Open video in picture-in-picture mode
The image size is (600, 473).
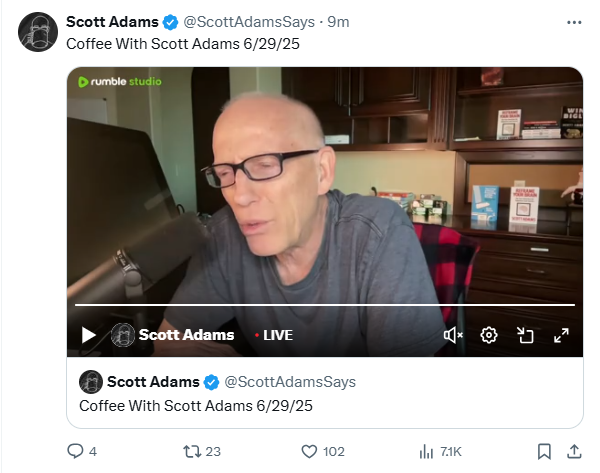[x=525, y=335]
